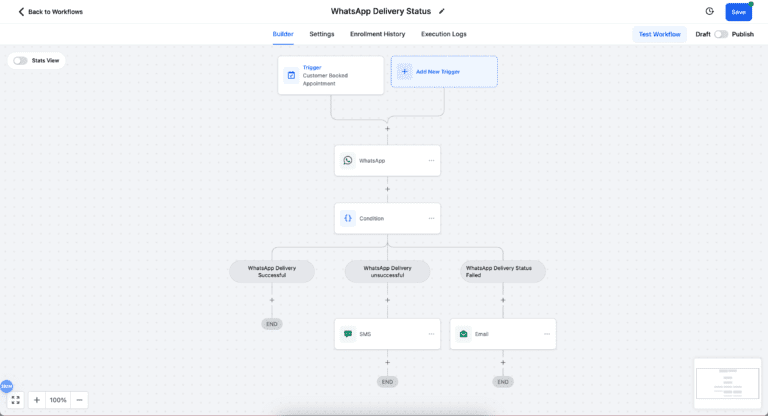The height and width of the screenshot is (416, 768).
Task: Open the Settings tab
Action: pos(322,34)
